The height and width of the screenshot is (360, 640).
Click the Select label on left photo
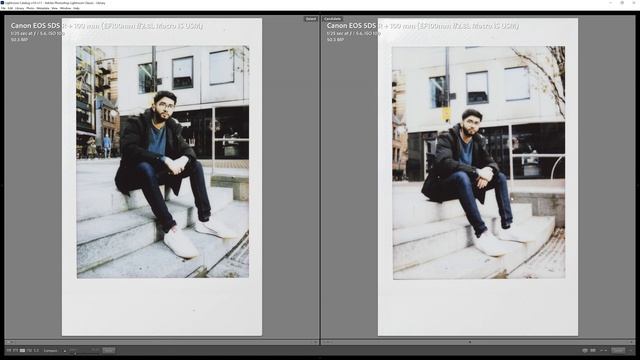311,19
